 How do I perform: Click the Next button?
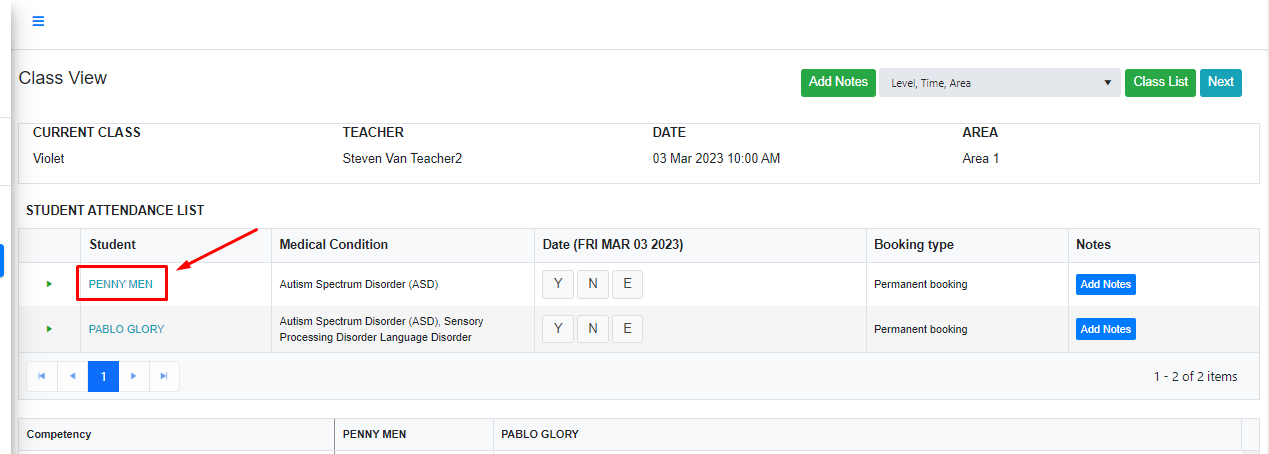(x=1220, y=82)
